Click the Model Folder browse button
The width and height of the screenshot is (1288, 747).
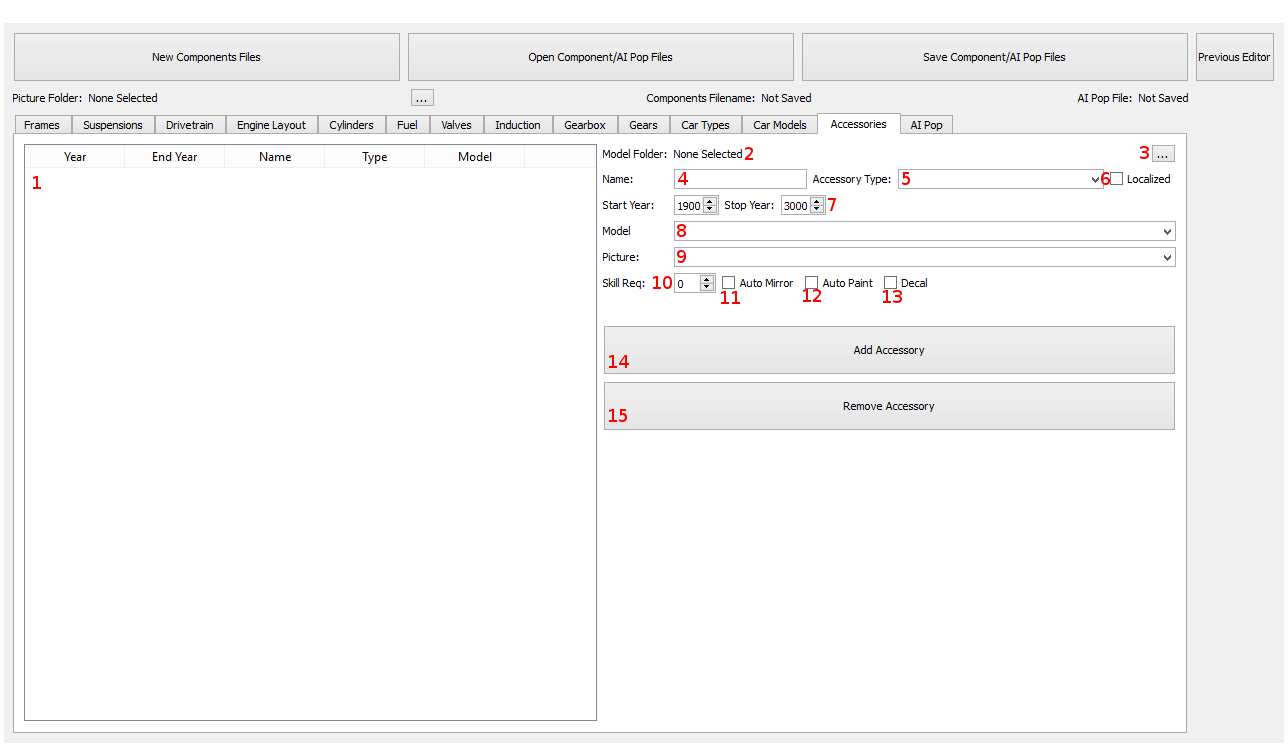[x=1162, y=154]
